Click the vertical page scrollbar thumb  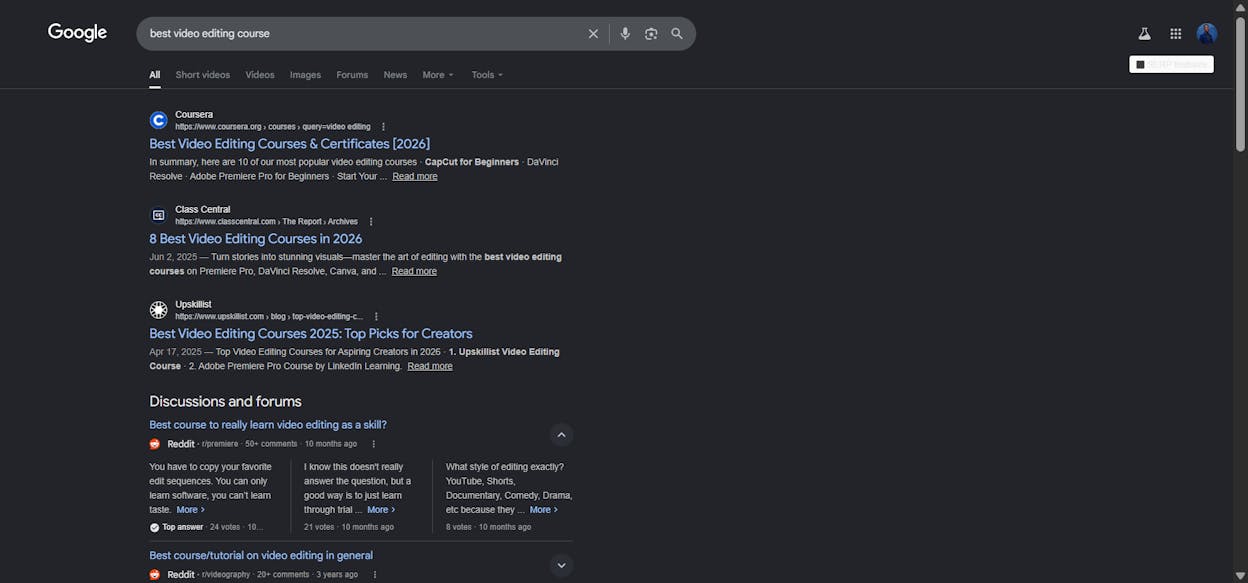(1241, 82)
